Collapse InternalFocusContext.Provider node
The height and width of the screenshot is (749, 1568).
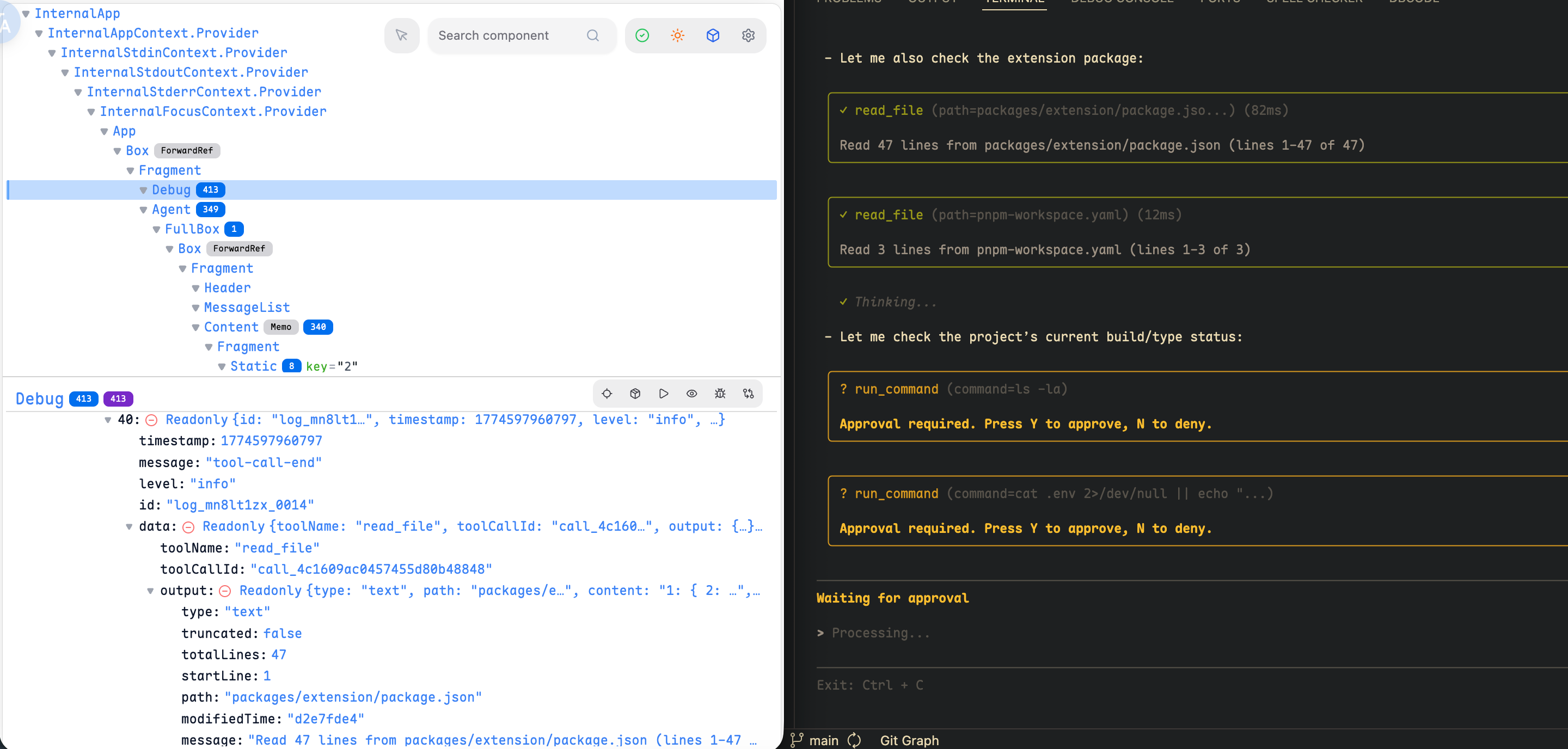91,112
